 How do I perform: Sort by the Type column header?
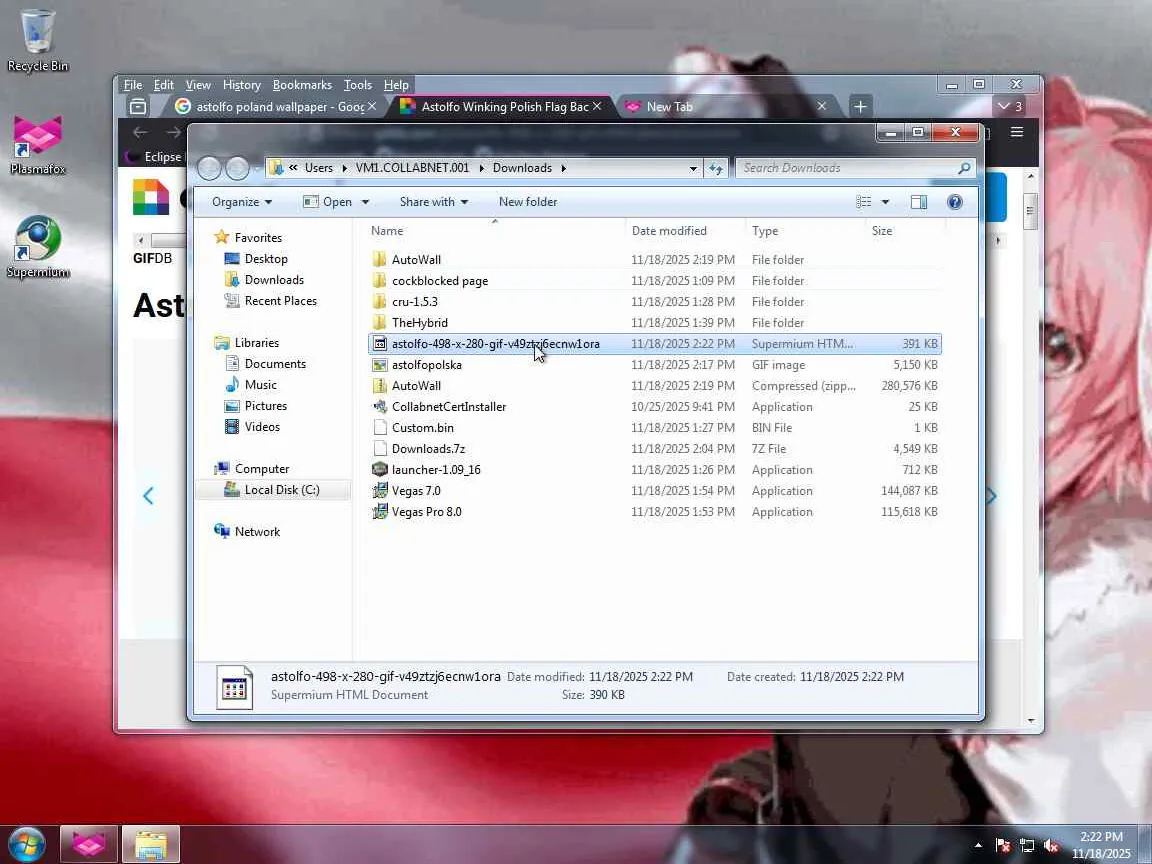pos(805,231)
